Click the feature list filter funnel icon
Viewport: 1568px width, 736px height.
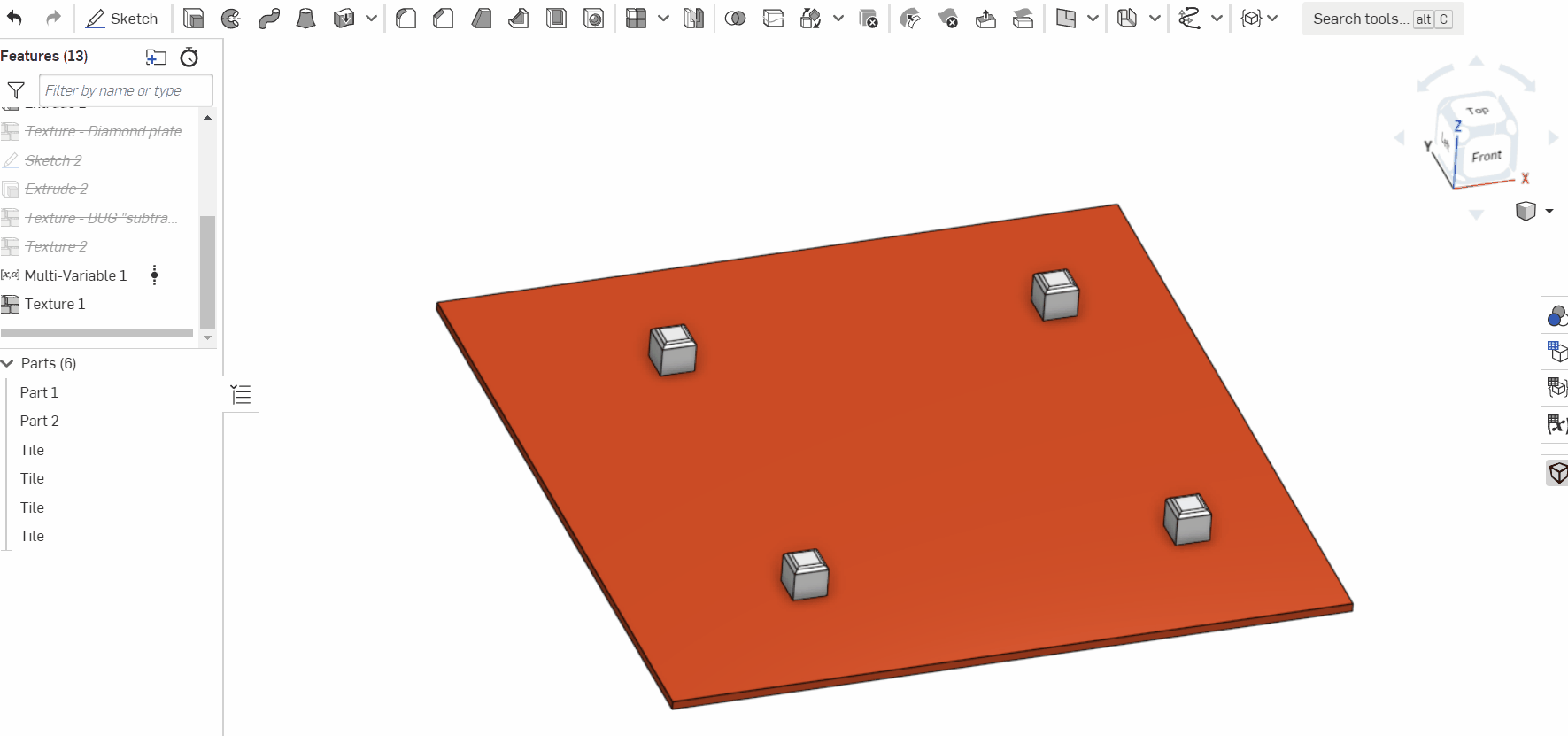[x=16, y=90]
